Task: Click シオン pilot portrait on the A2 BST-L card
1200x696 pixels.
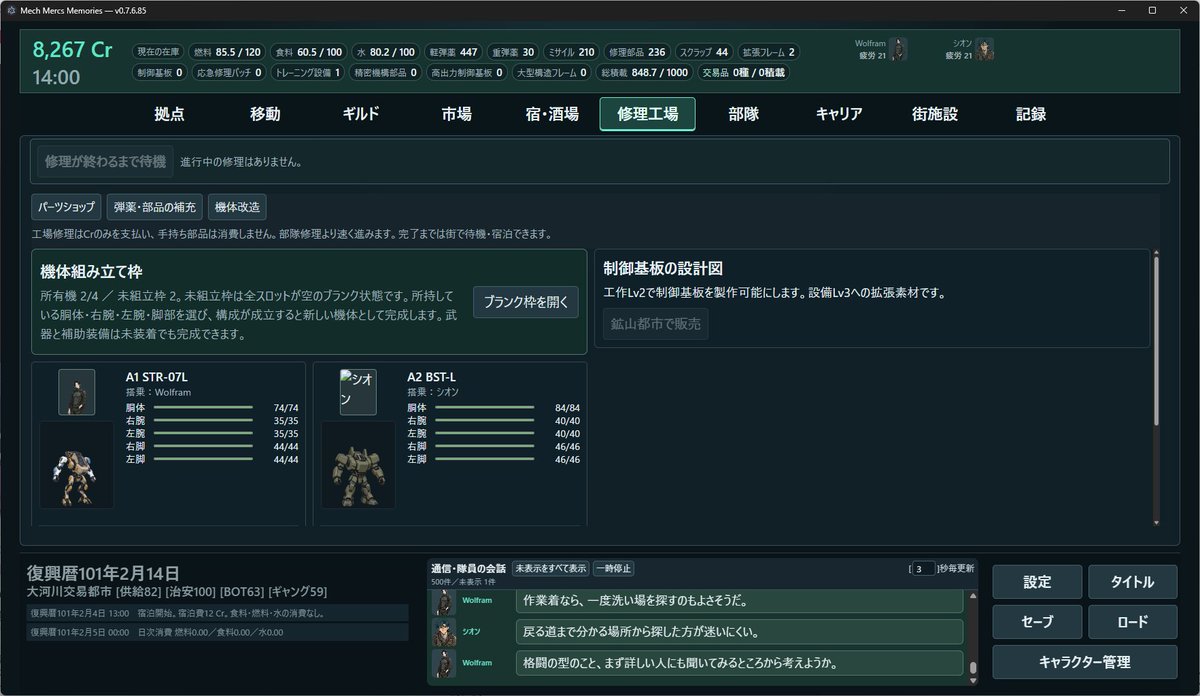Action: [x=358, y=392]
